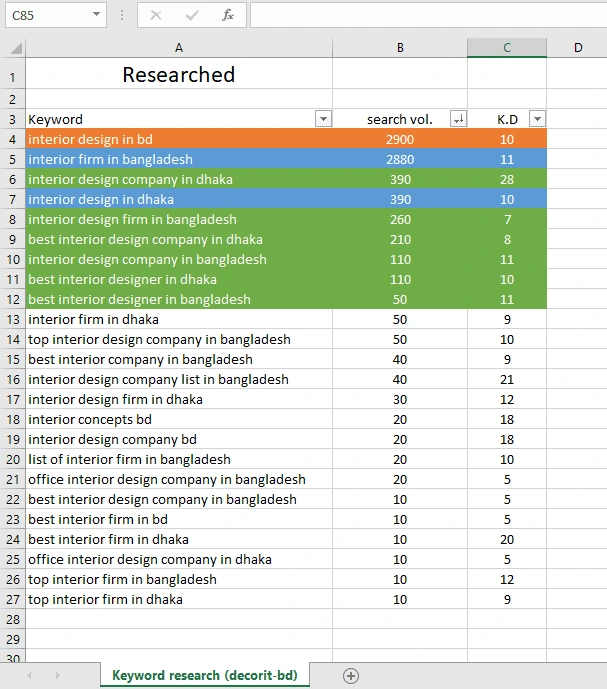This screenshot has height=689, width=607.
Task: Click the Select All corner triangle
Action: tap(16, 48)
